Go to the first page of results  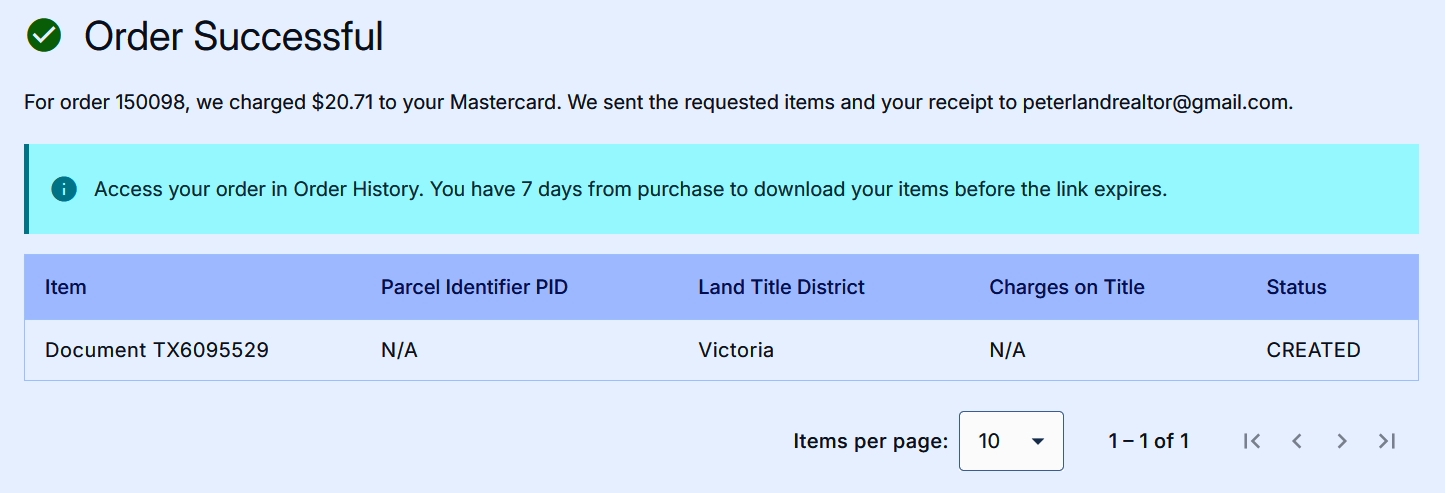click(1252, 441)
